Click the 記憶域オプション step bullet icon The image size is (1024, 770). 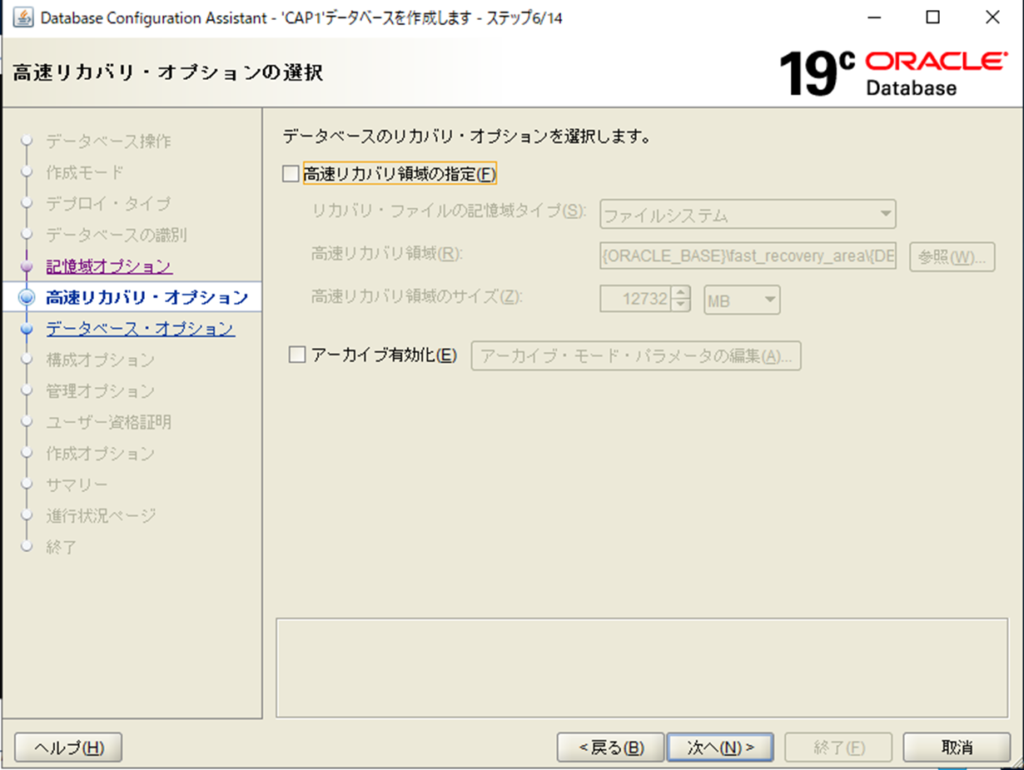(27, 267)
